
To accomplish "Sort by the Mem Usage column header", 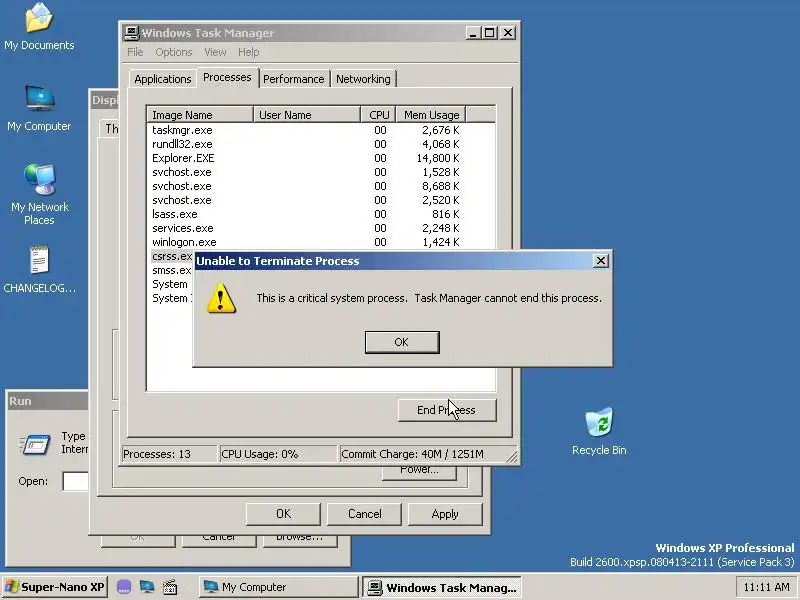I will [x=431, y=115].
